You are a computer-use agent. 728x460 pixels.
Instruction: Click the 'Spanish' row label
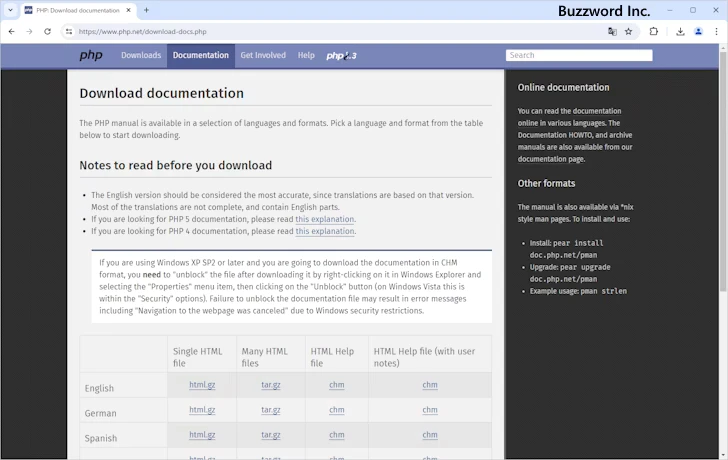[101, 438]
